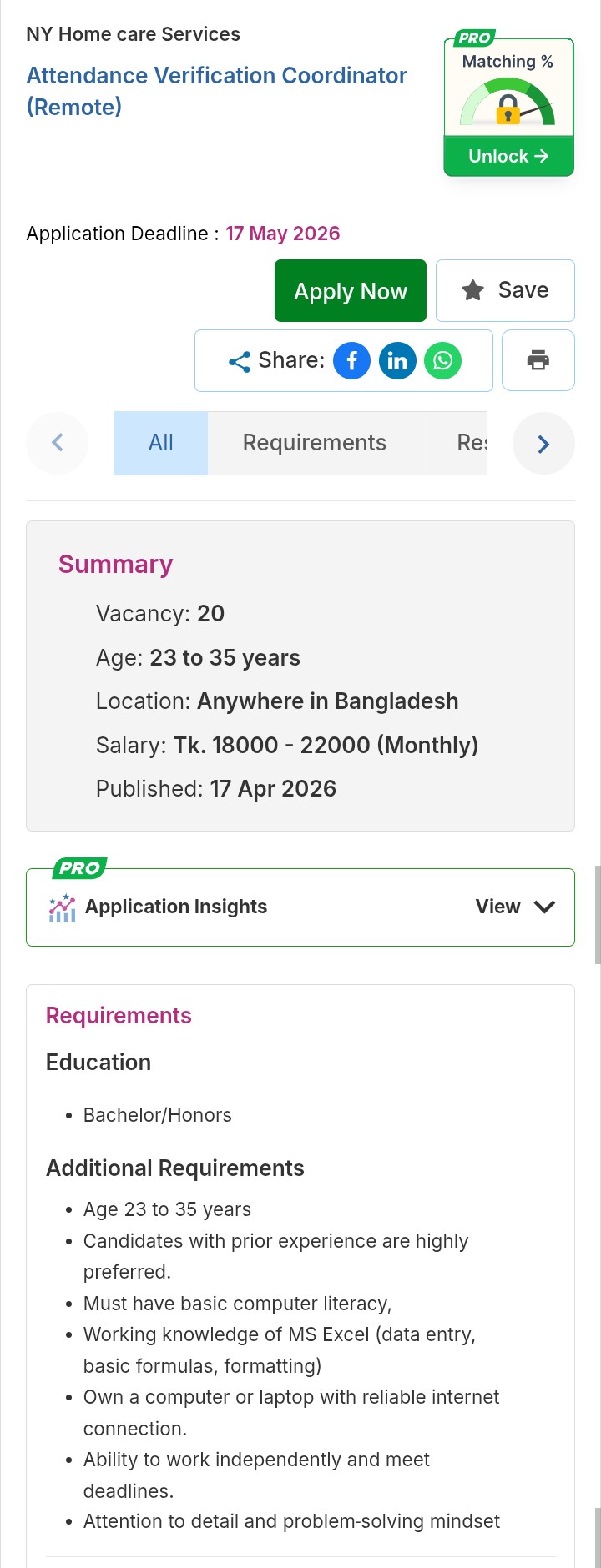This screenshot has width=601, height=1568.
Task: Share the job on Facebook
Action: pyautogui.click(x=351, y=360)
